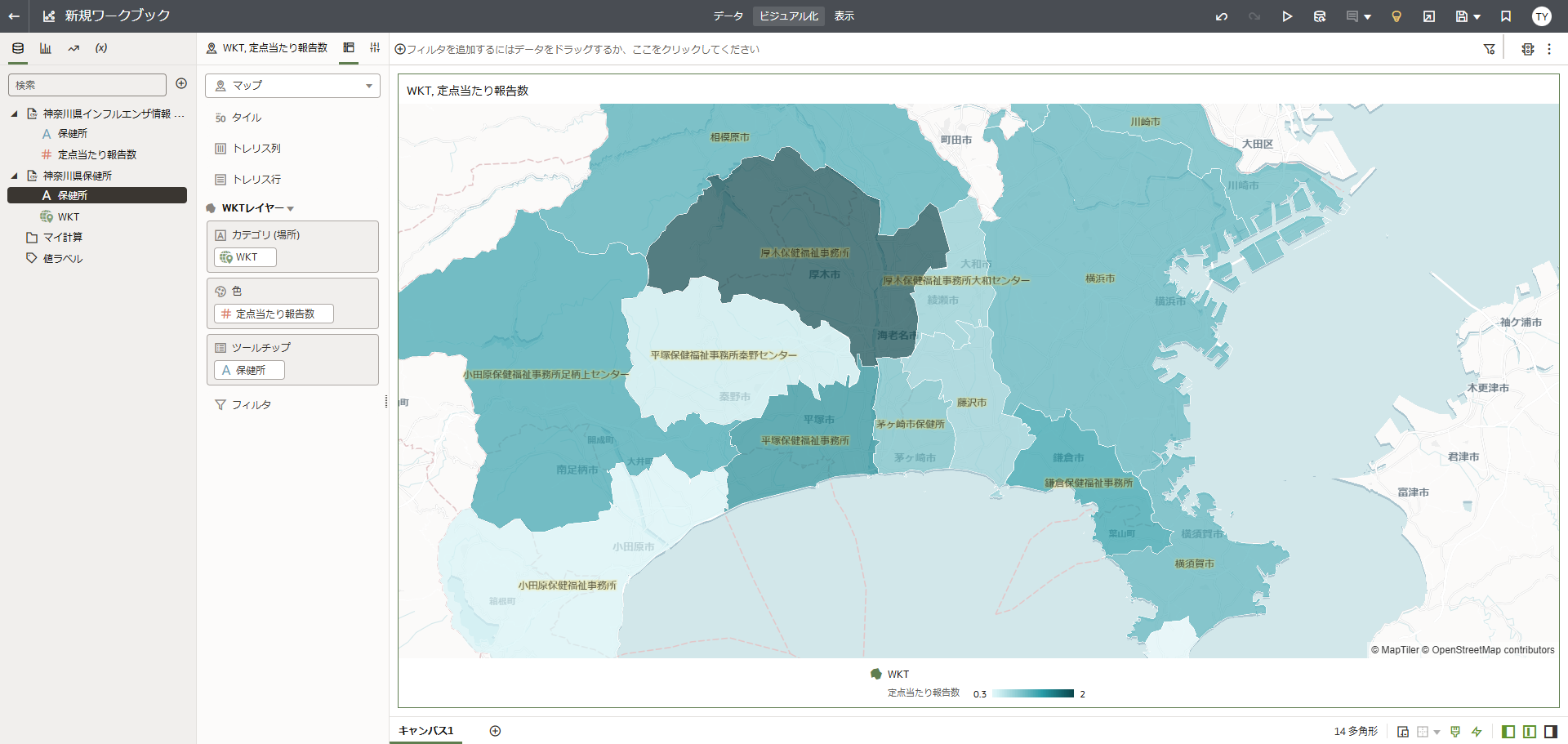Switch to the 表示 tab
Viewport: 1568px width, 744px height.
tap(844, 16)
